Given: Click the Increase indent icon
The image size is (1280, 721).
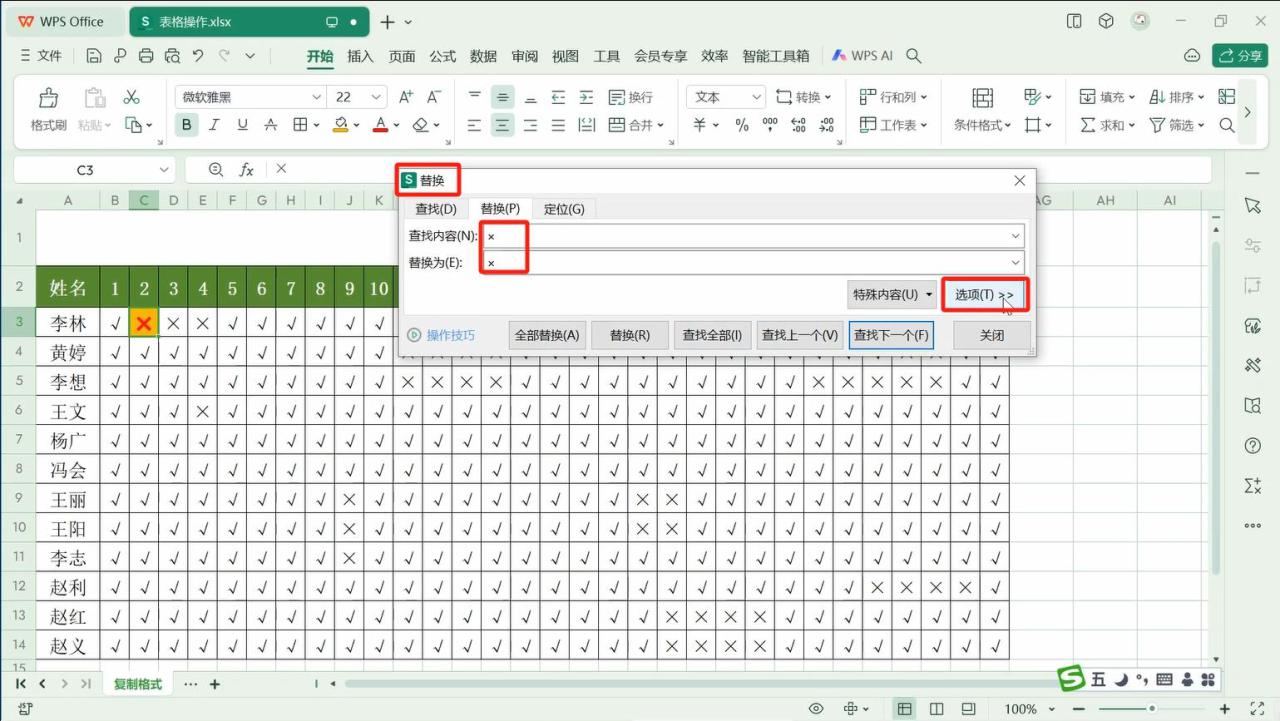Looking at the screenshot, I should 586,97.
